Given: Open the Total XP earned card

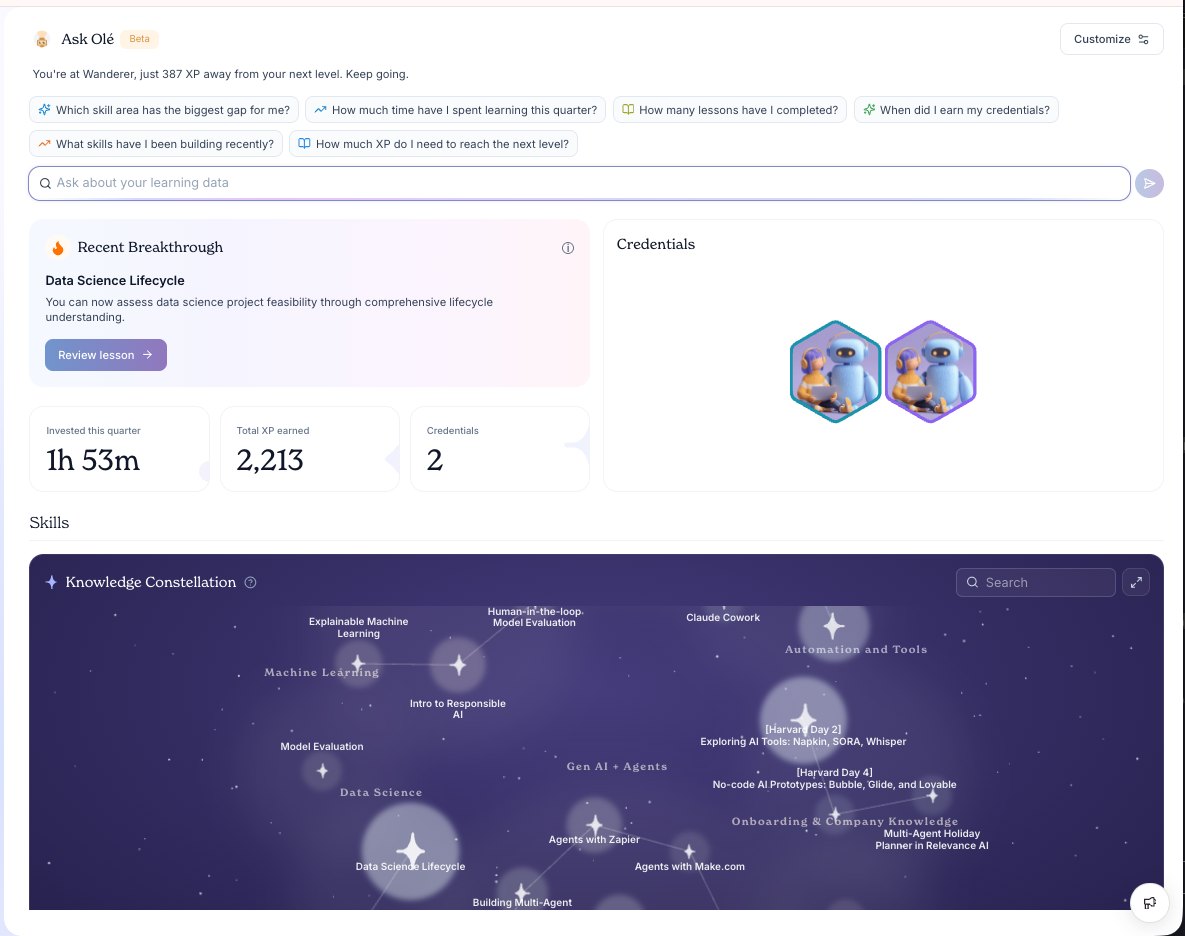Looking at the screenshot, I should pyautogui.click(x=309, y=449).
